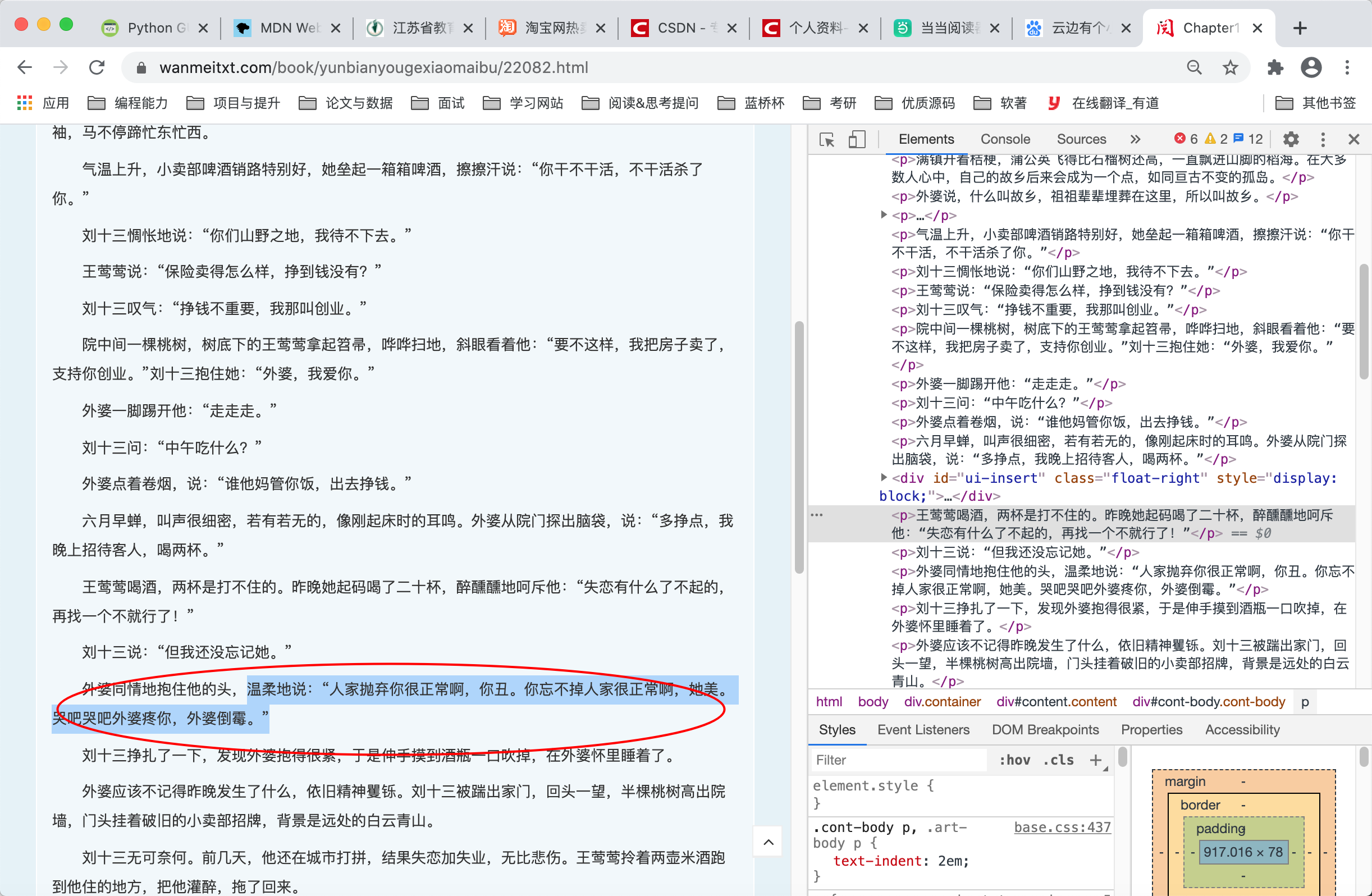
Task: Click the Styles Filter input field
Action: pyautogui.click(x=899, y=760)
